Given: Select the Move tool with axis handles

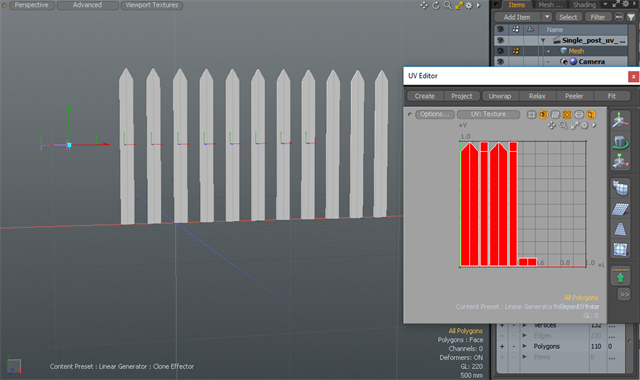Looking at the screenshot, I should pos(620,161).
